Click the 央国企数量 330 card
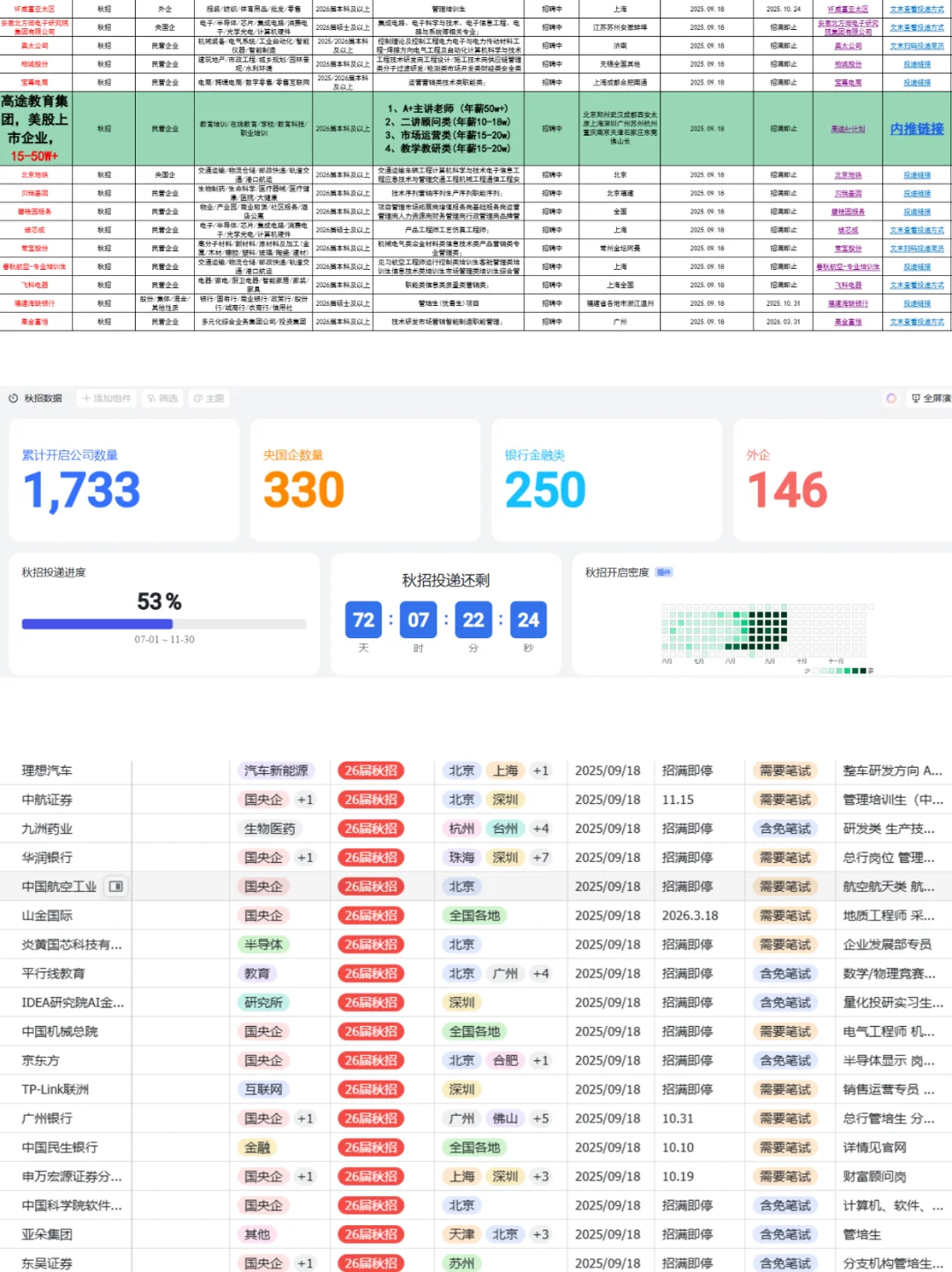The width and height of the screenshot is (952, 1272). point(365,480)
